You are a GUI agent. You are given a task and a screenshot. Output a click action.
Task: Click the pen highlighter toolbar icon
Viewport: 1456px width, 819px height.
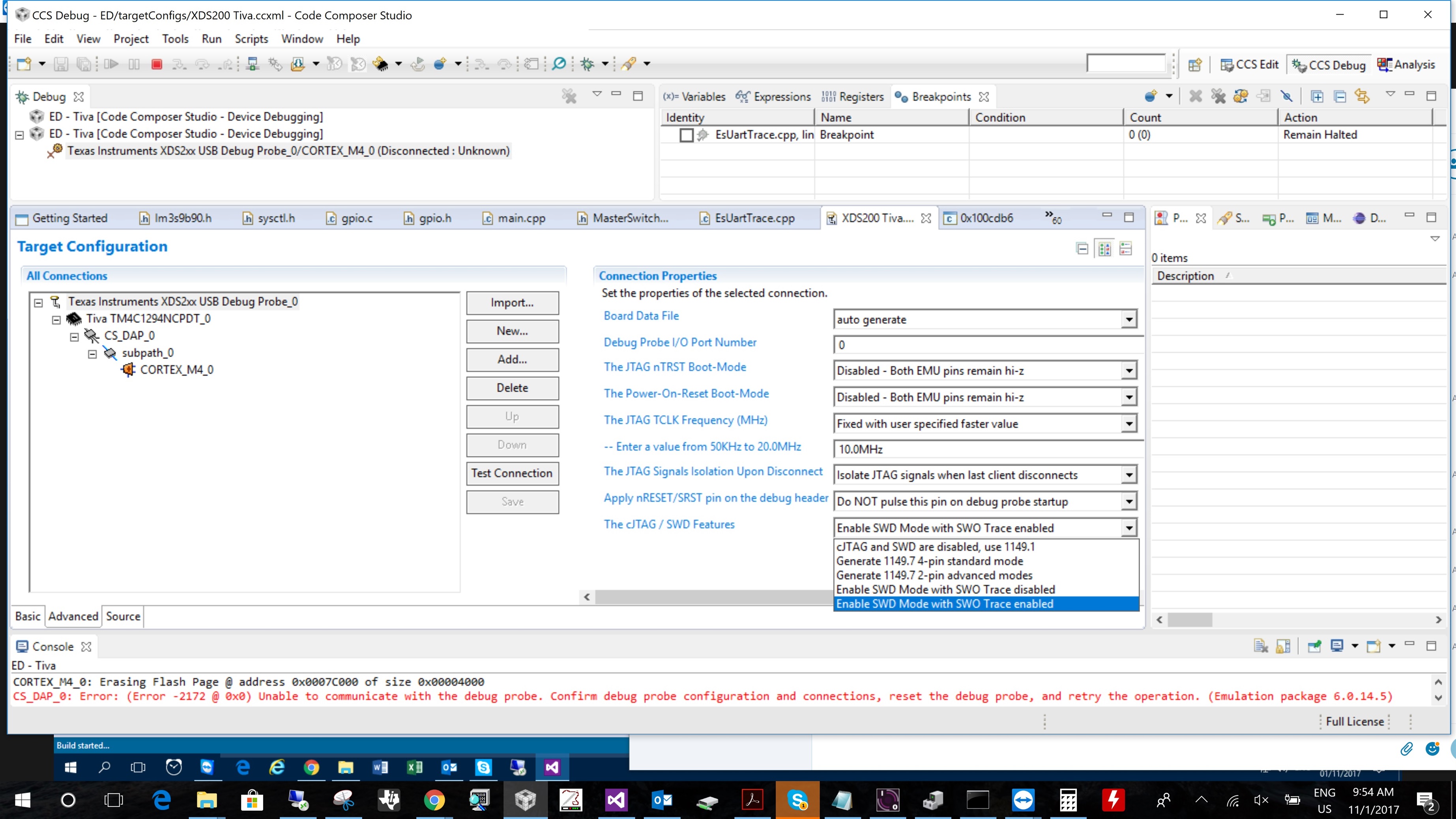629,64
